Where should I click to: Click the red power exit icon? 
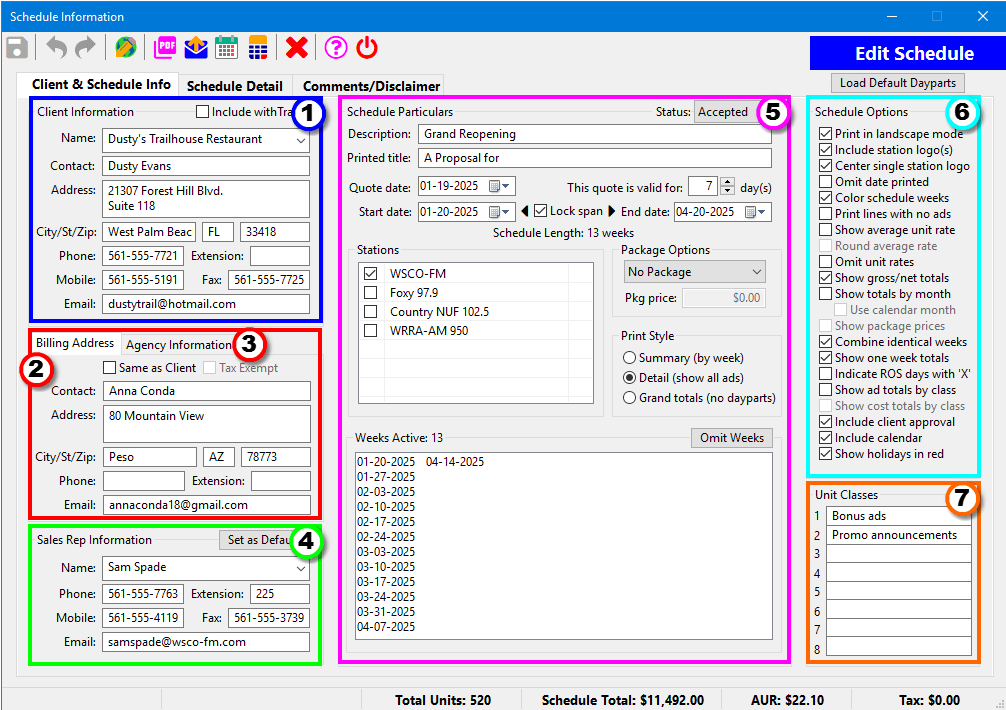[367, 48]
